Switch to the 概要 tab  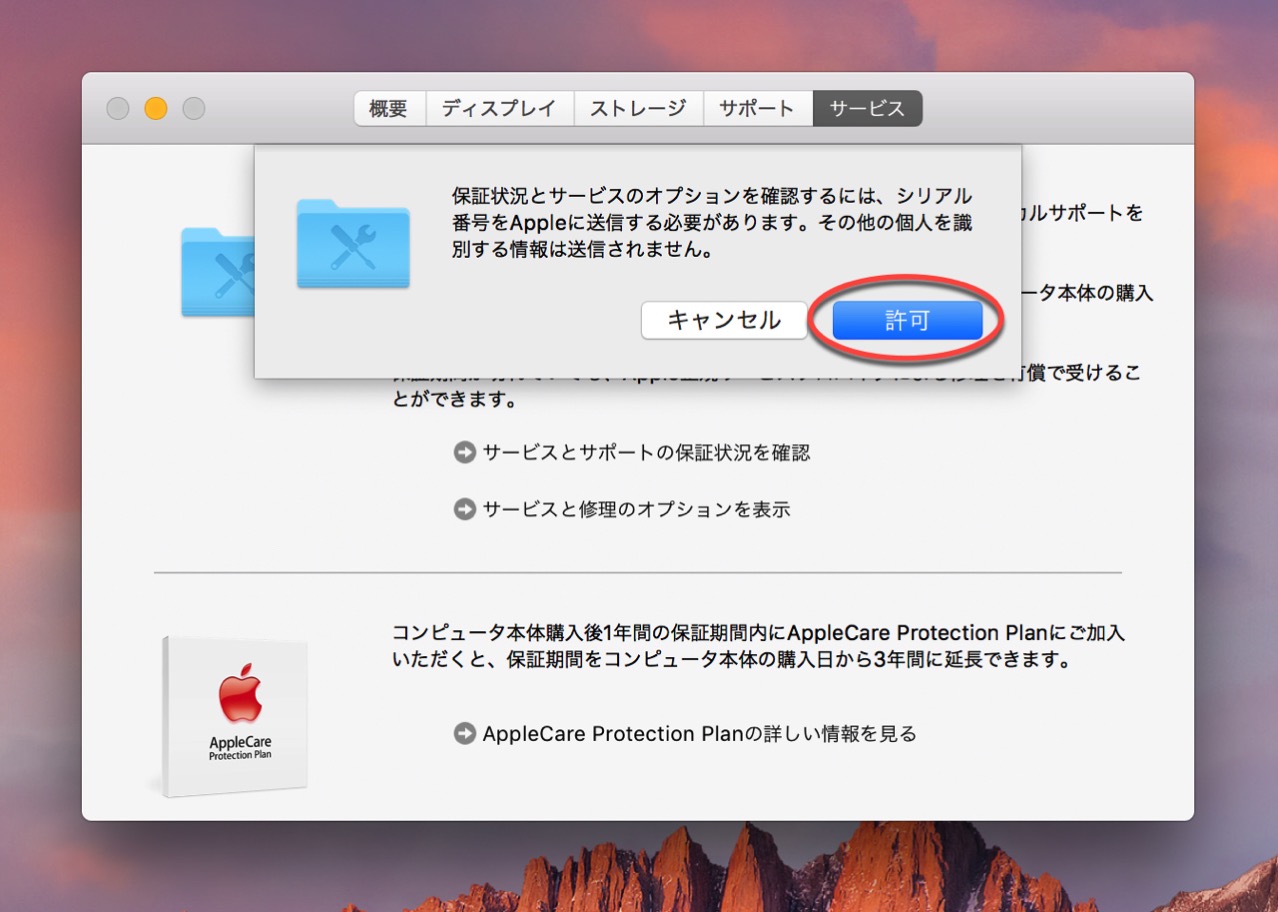tap(389, 109)
